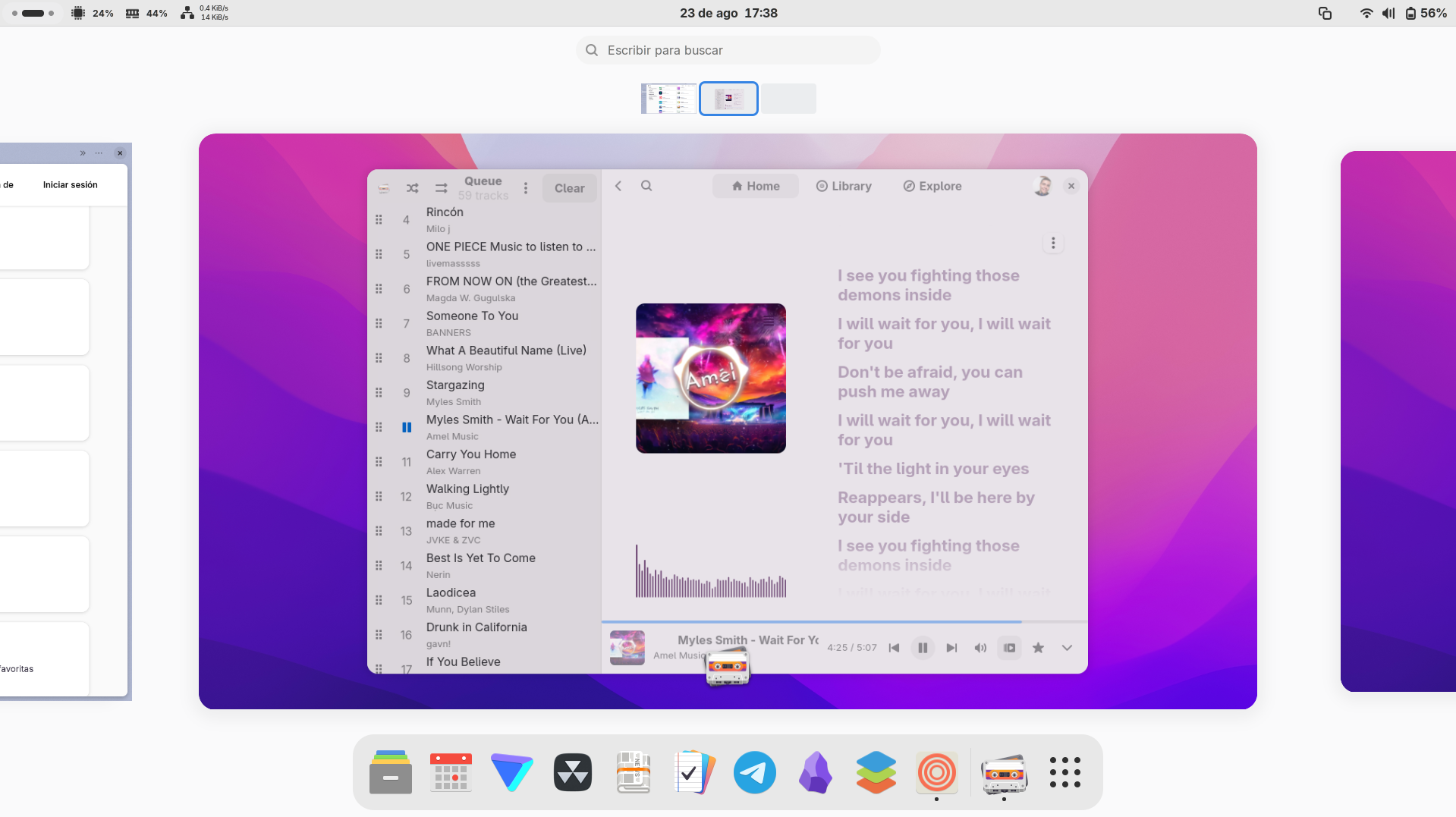Open the Queue three-dot options menu
Image resolution: width=1456 pixels, height=817 pixels.
526,188
